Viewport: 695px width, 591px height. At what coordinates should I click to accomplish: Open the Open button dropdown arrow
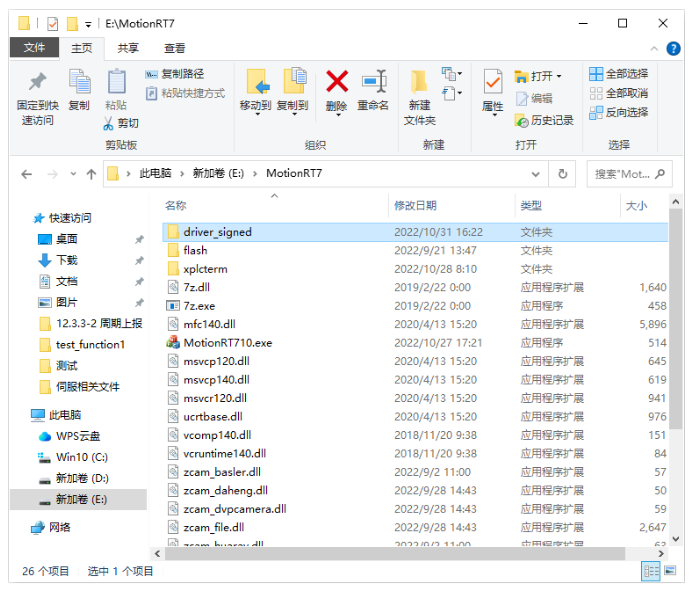click(x=559, y=76)
